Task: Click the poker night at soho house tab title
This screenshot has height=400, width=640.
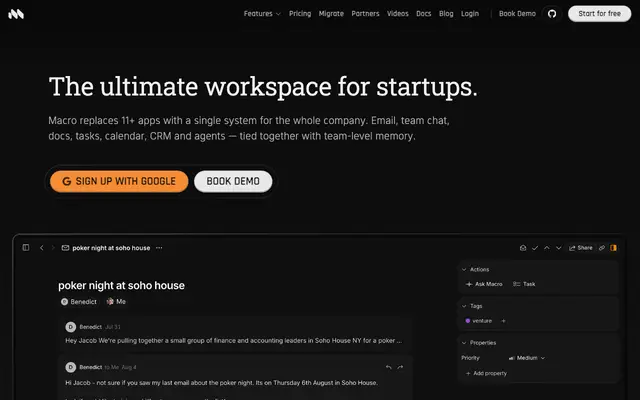Action: click(x=111, y=248)
